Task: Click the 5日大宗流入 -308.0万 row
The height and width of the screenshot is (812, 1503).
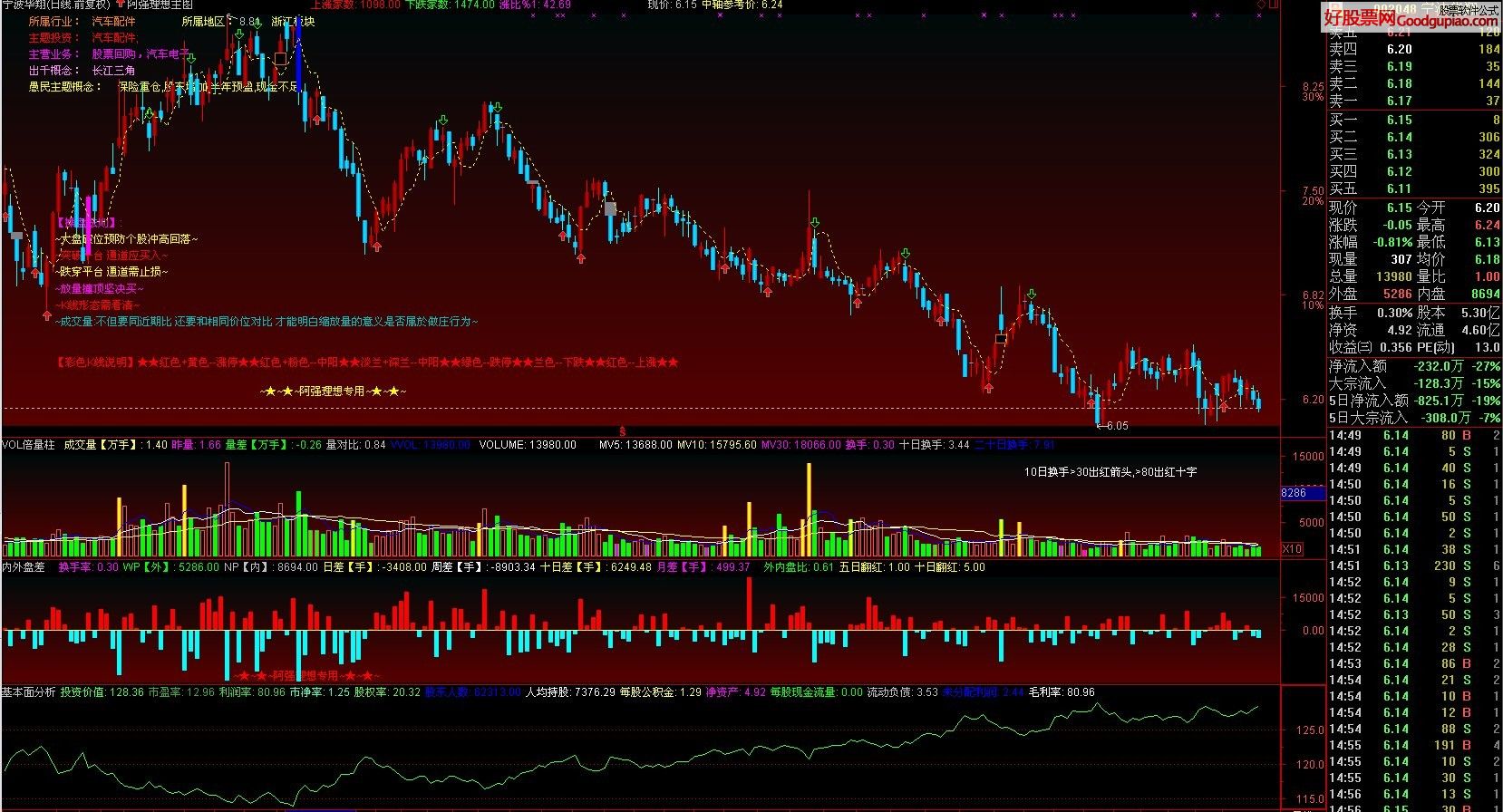Action: pyautogui.click(x=1415, y=418)
